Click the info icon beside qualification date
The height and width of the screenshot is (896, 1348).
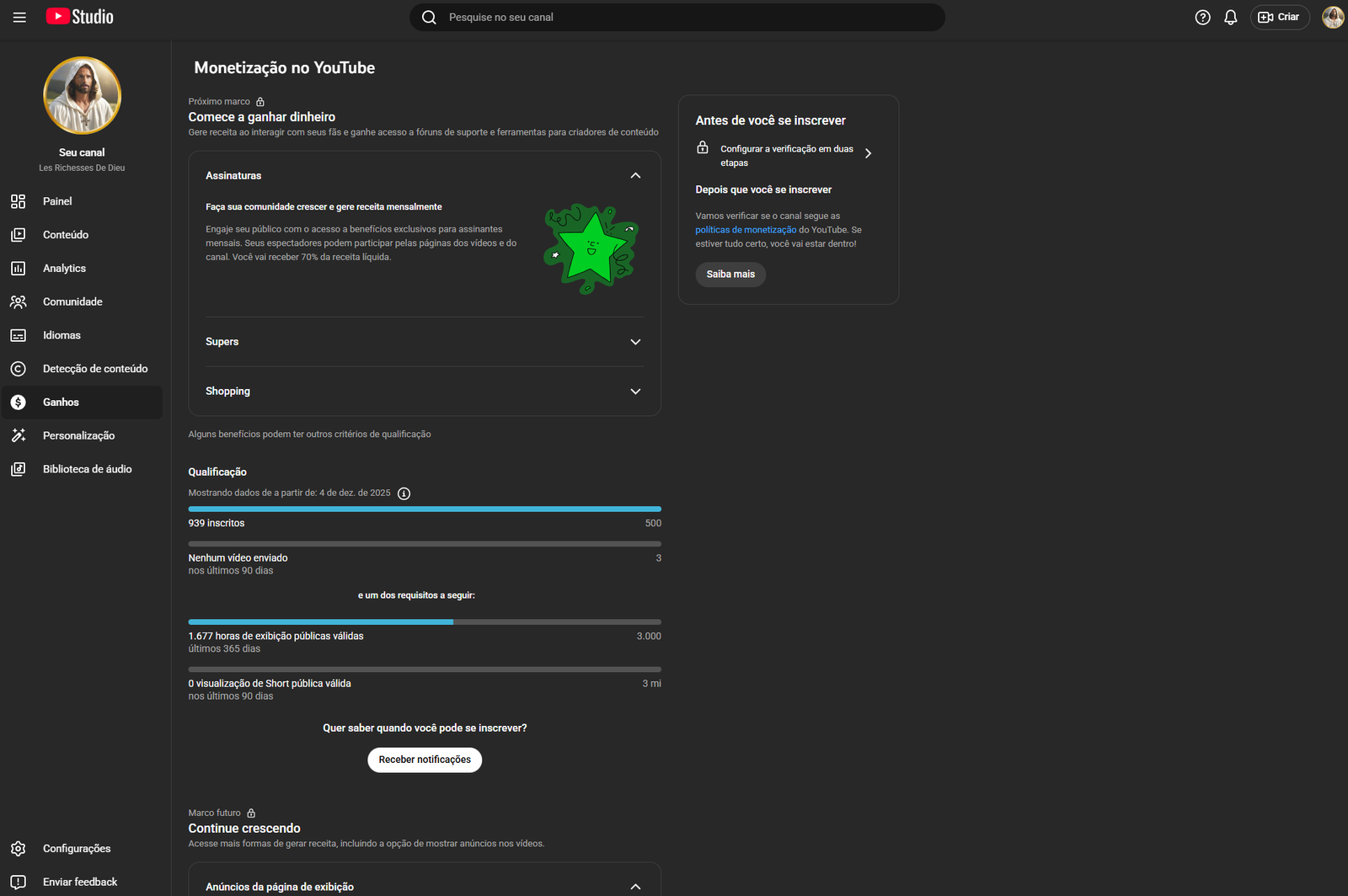[404, 493]
